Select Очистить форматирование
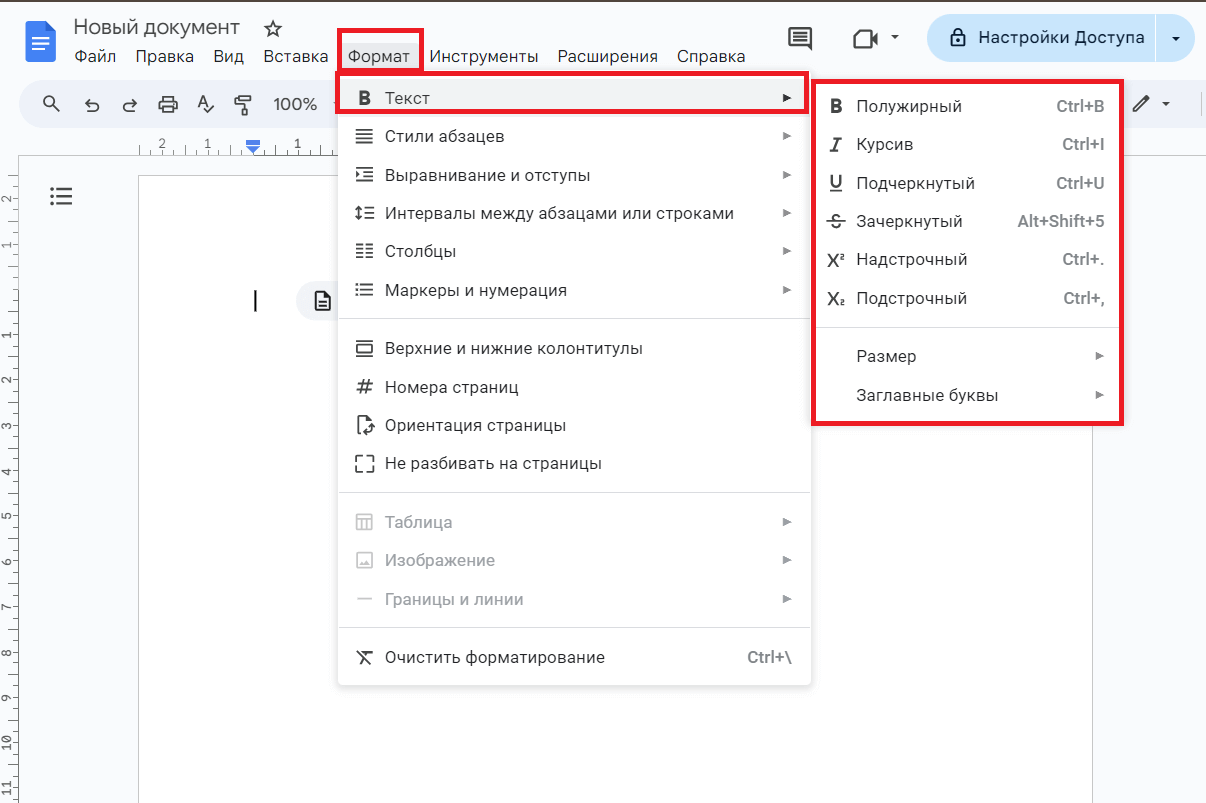1206x803 pixels. (495, 657)
